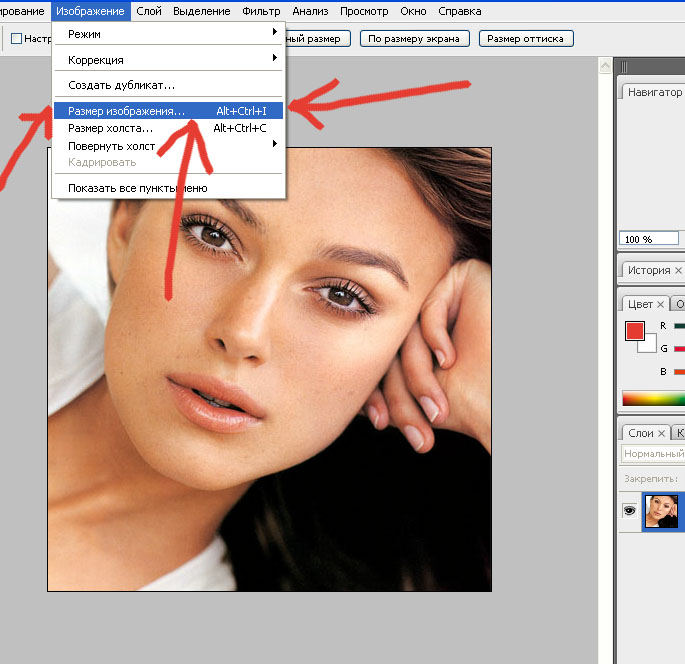The image size is (685, 664).
Task: Click the B channel slider
Action: [x=679, y=372]
